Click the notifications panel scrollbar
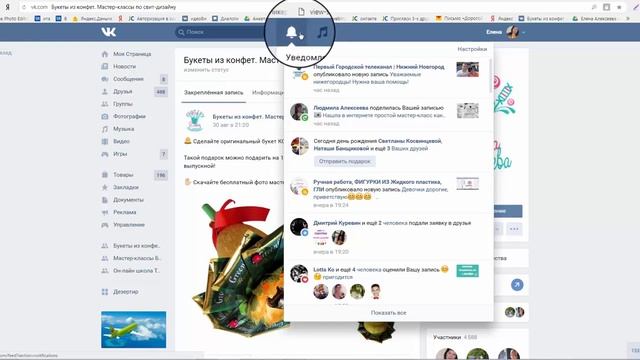640x360 pixels. pos(490,76)
